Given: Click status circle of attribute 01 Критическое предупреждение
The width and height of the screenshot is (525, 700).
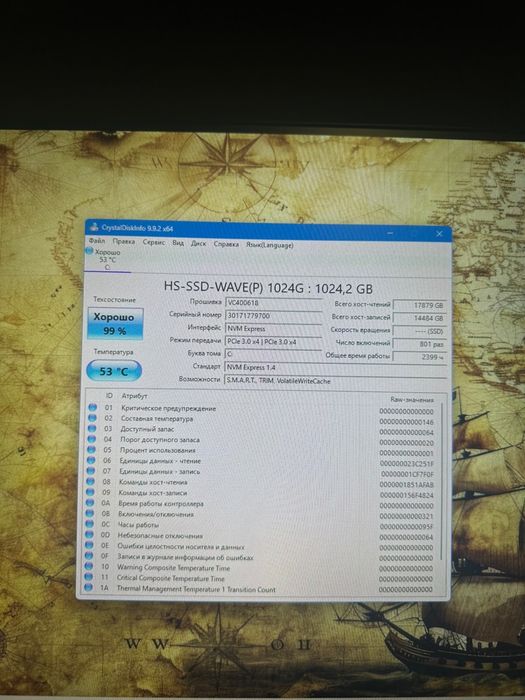Looking at the screenshot, I should click(92, 408).
